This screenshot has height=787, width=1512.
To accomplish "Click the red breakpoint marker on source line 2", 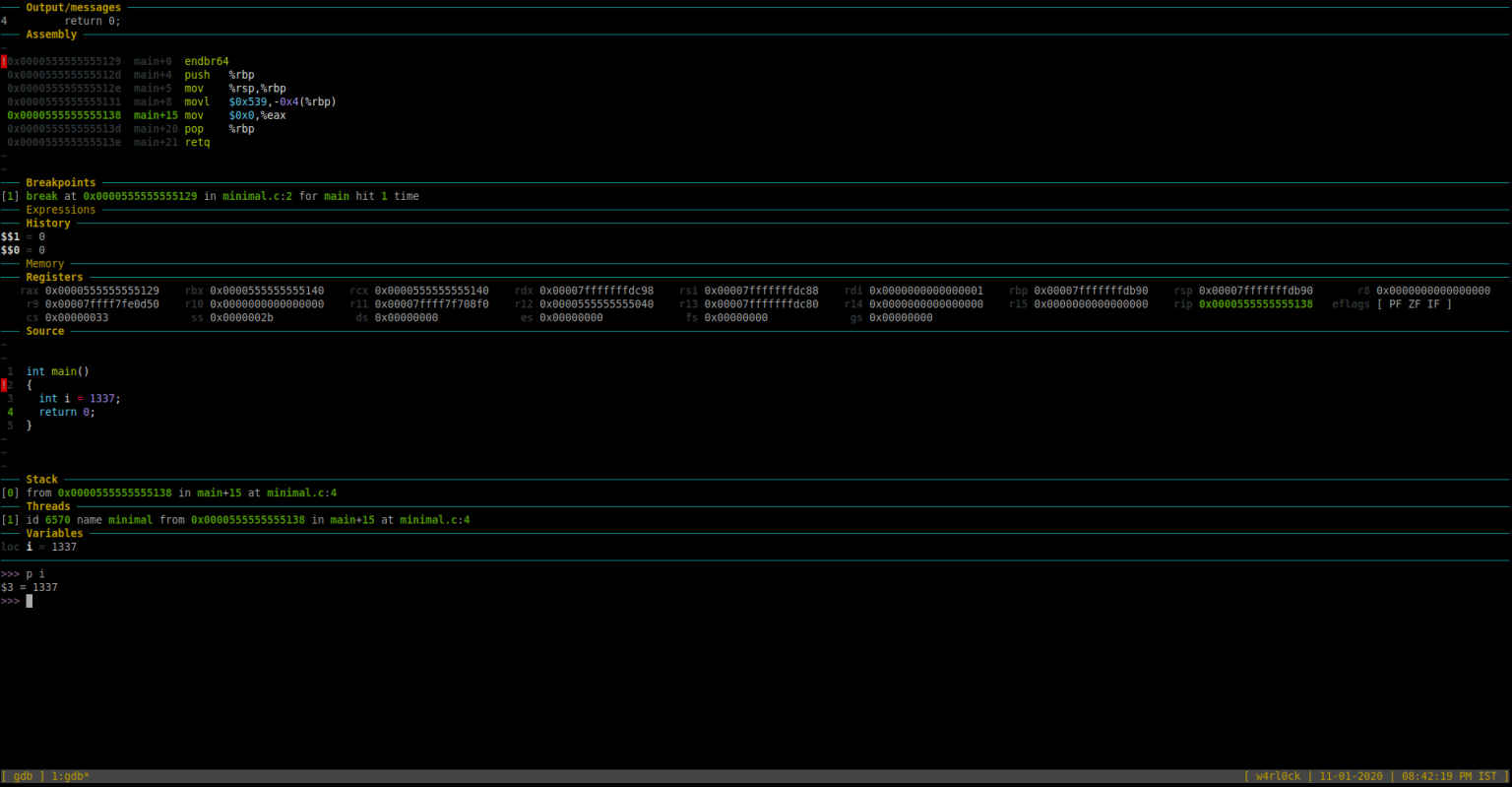I will (x=4, y=384).
